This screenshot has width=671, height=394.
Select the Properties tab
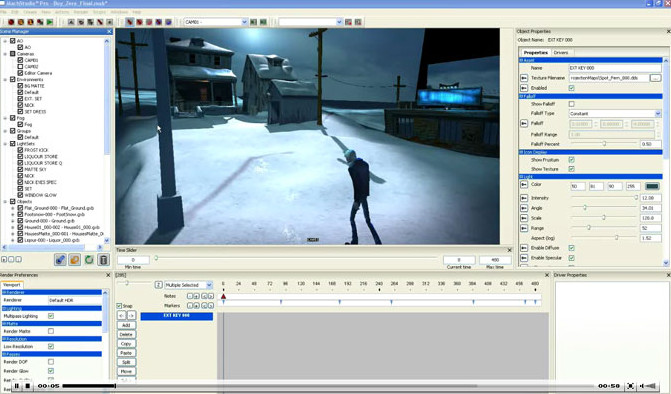pos(535,53)
